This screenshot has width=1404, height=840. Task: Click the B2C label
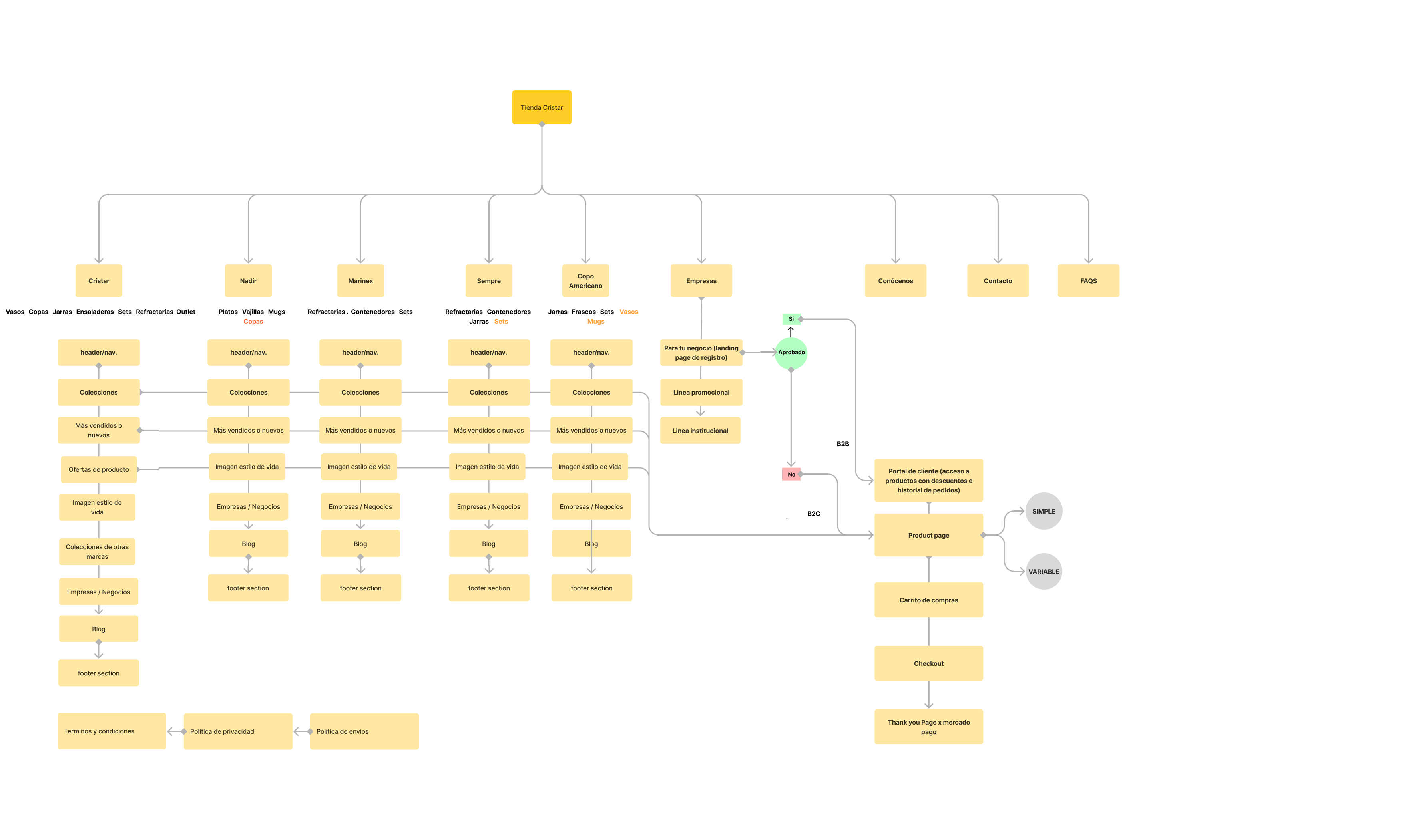click(813, 514)
